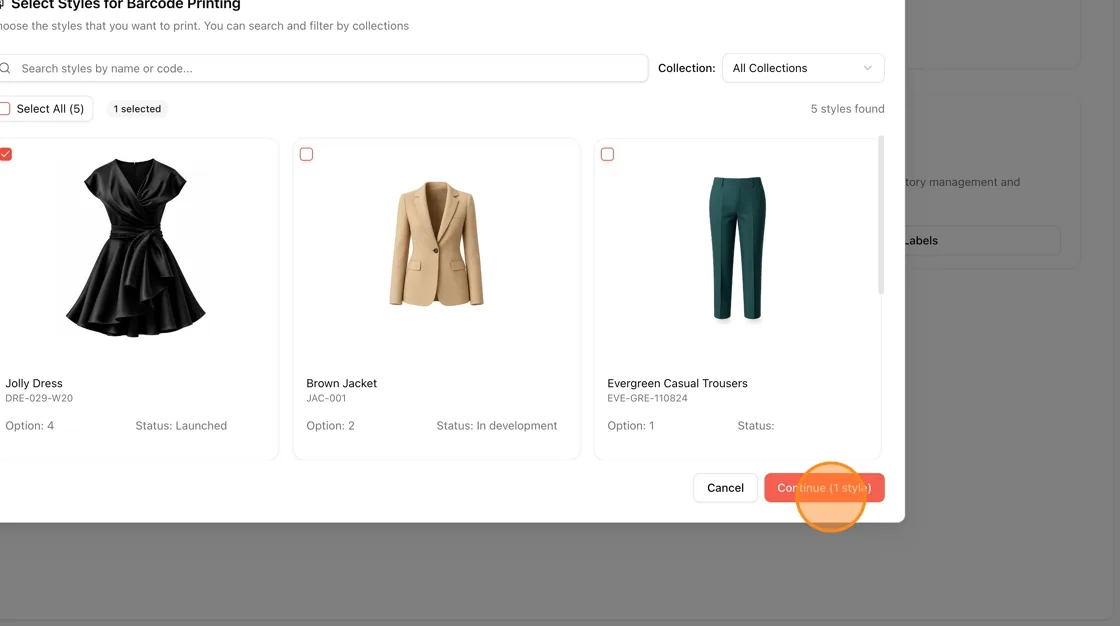Click the code 'DRE-029-W20'
Screen dimensions: 1120x626
click(x=39, y=398)
